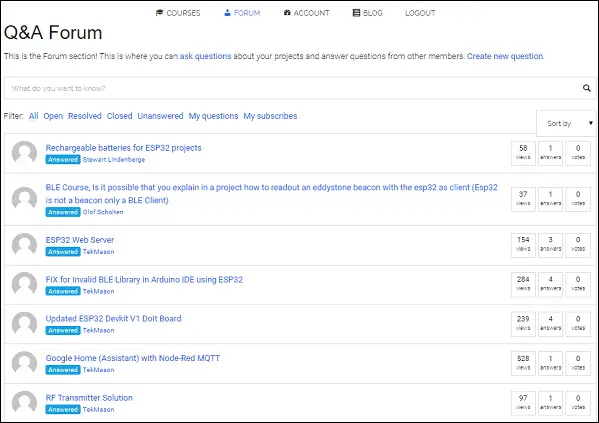The height and width of the screenshot is (423, 599).
Task: Click the Sort by dropdown arrow
Action: point(591,123)
